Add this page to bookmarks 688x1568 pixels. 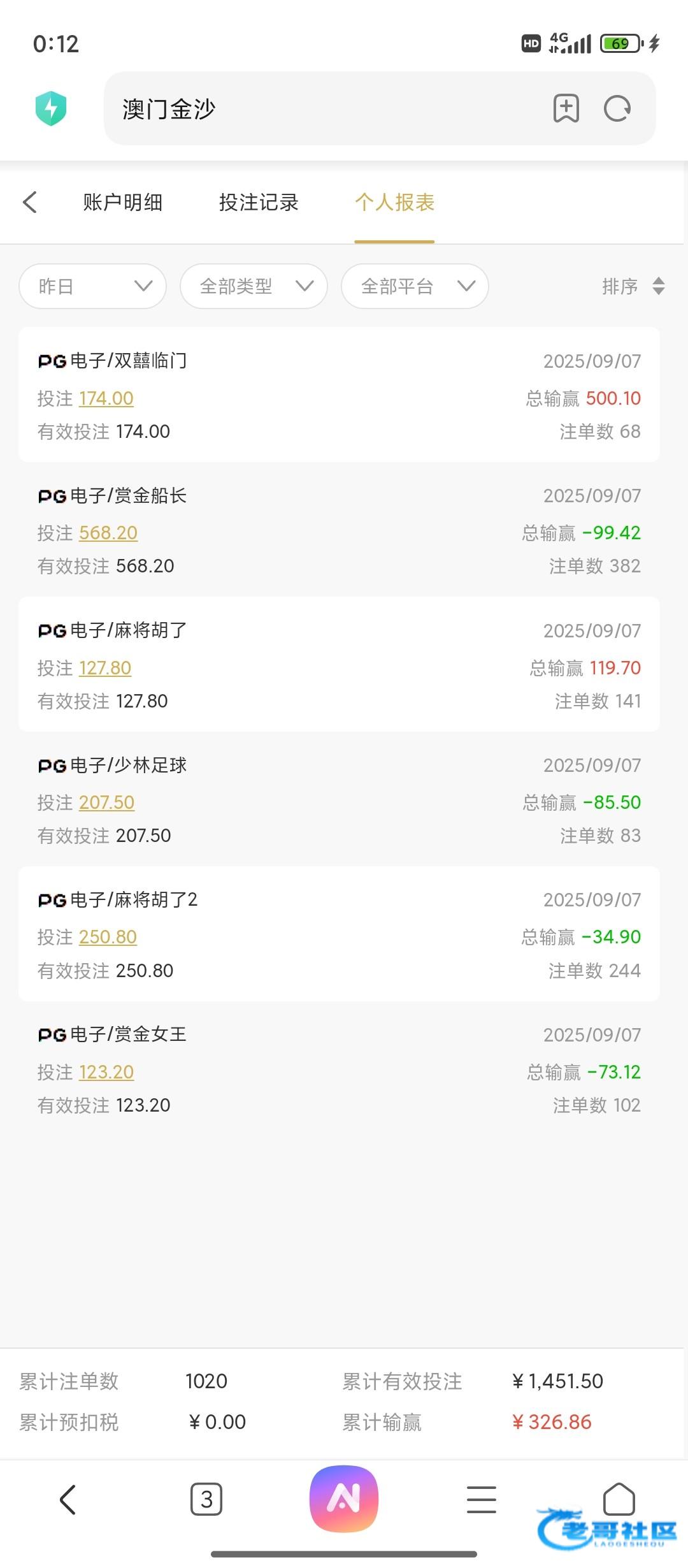point(566,108)
